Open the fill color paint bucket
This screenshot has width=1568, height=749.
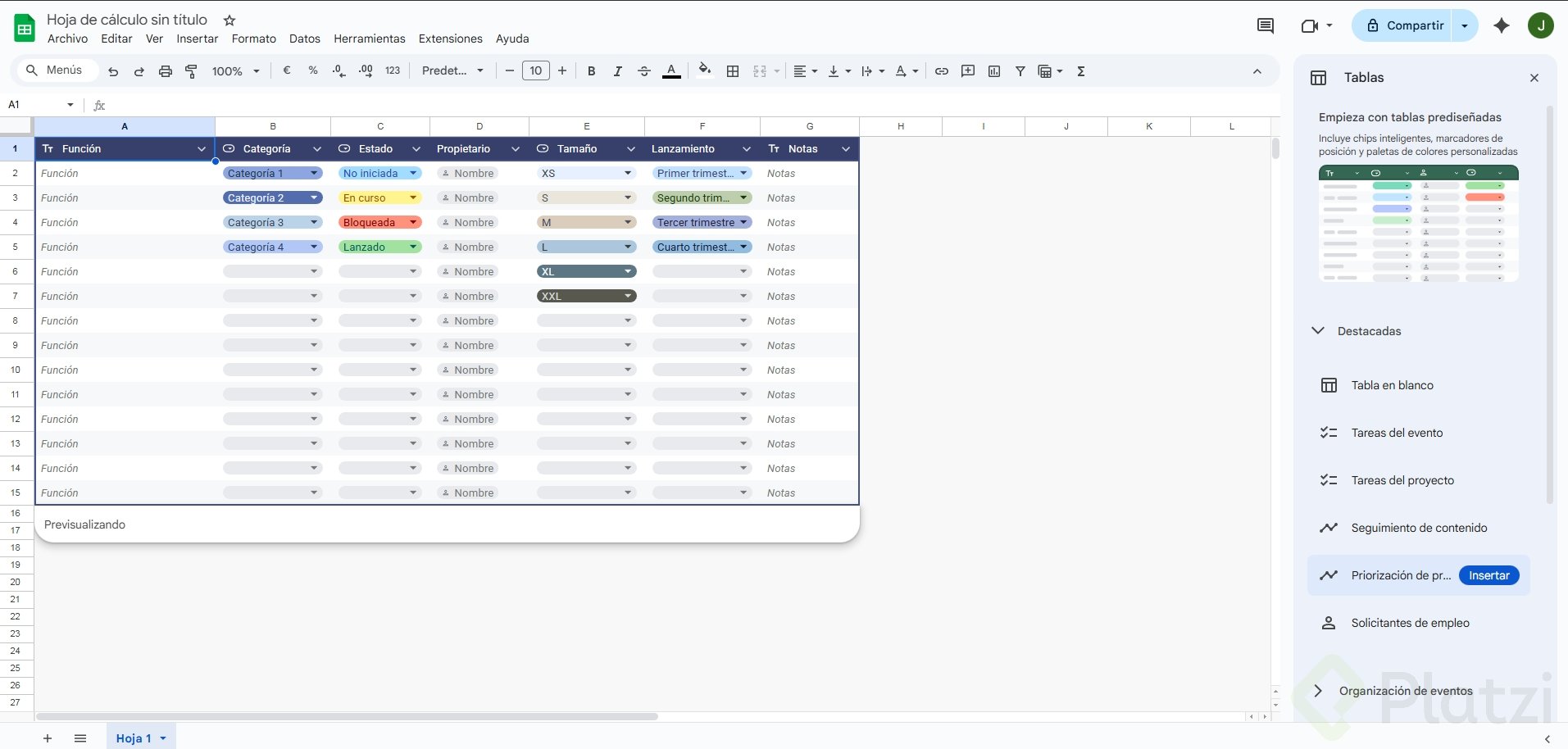(705, 71)
